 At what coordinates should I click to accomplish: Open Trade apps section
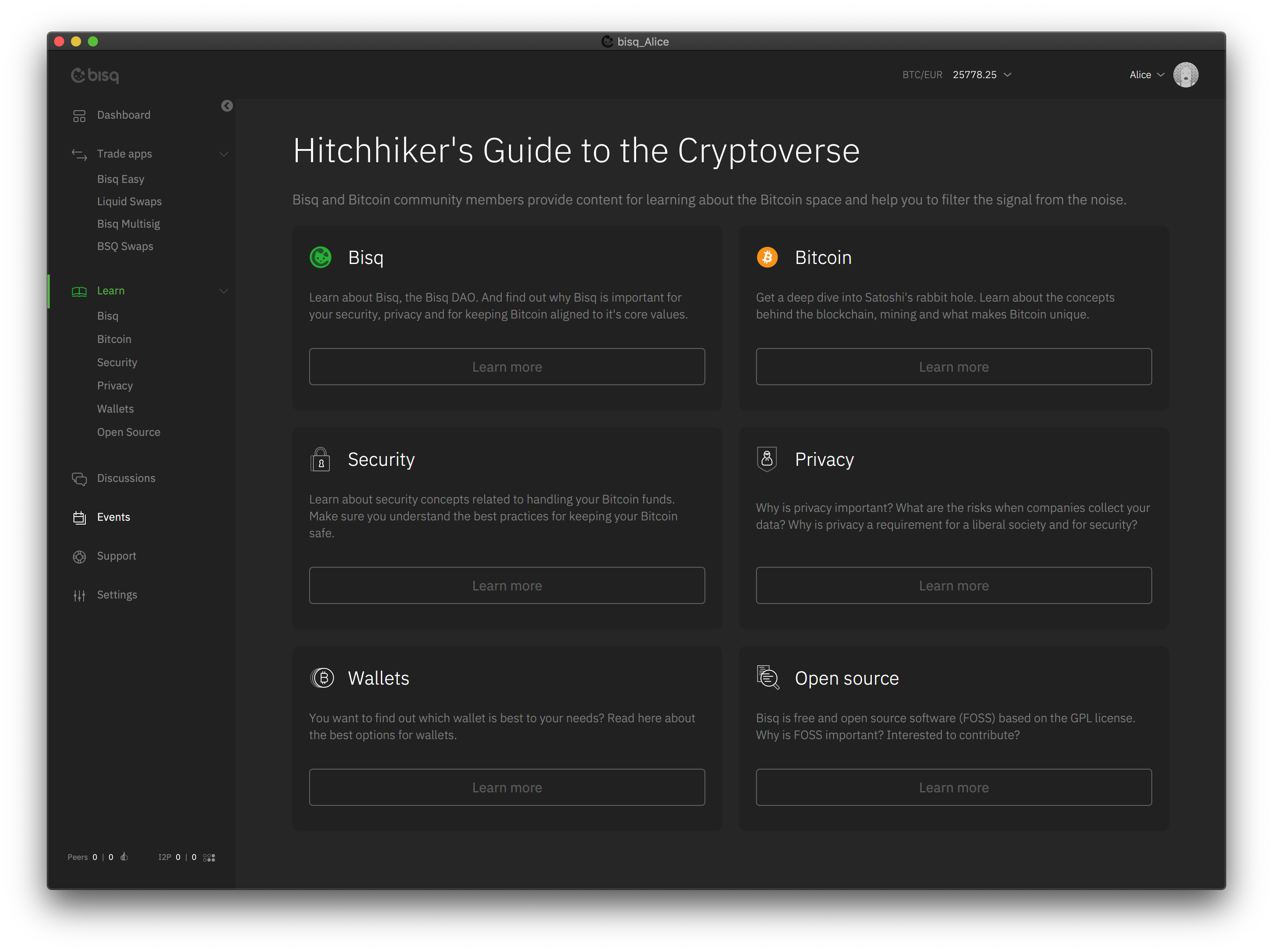(124, 154)
